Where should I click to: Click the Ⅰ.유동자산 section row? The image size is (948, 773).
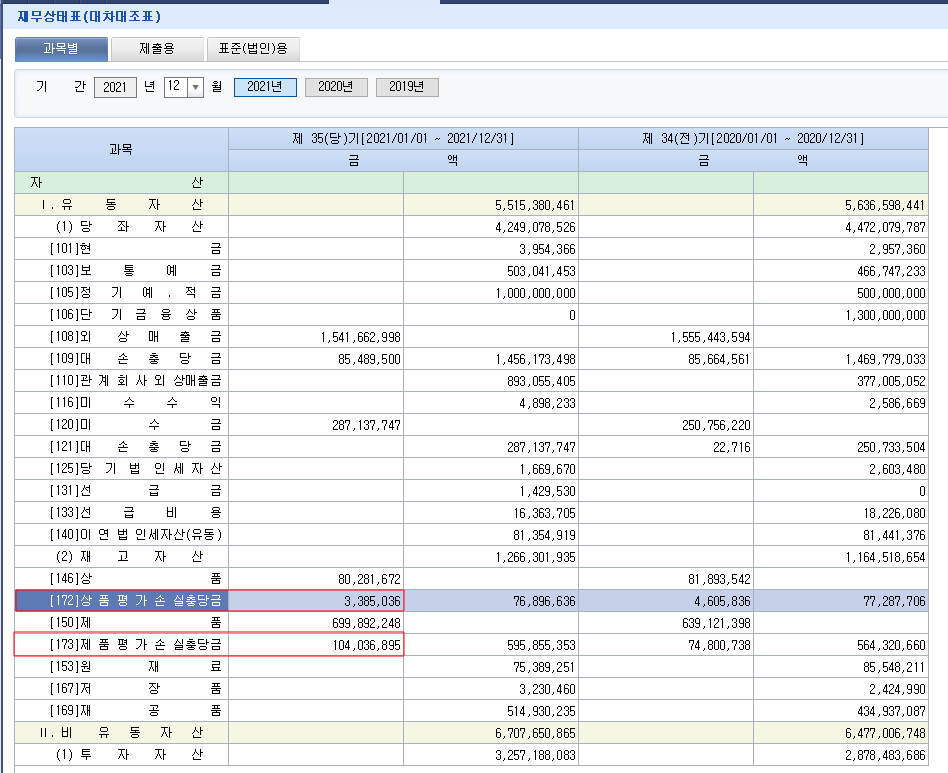[122, 204]
